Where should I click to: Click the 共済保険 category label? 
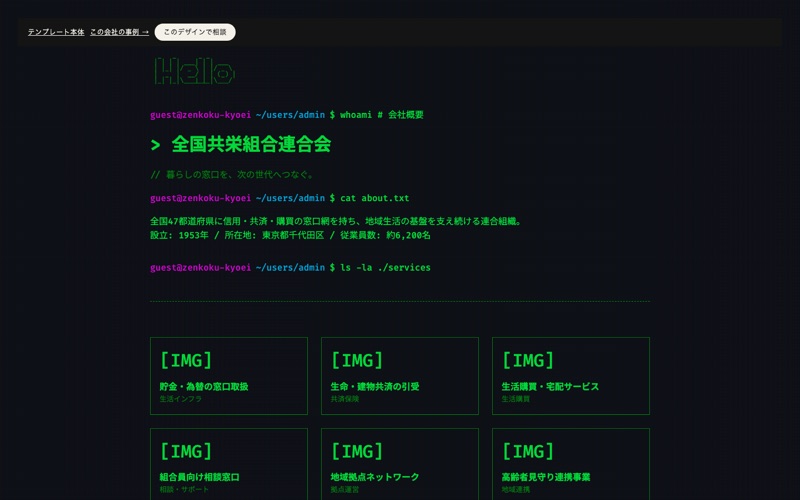click(345, 399)
